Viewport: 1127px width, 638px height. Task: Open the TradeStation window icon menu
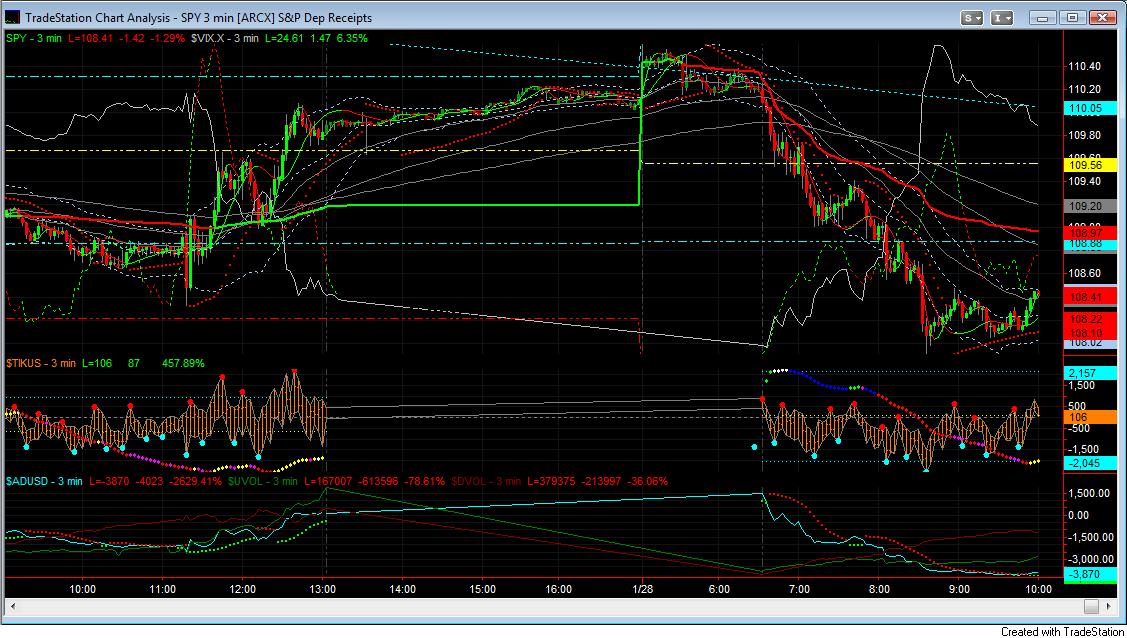coord(13,17)
